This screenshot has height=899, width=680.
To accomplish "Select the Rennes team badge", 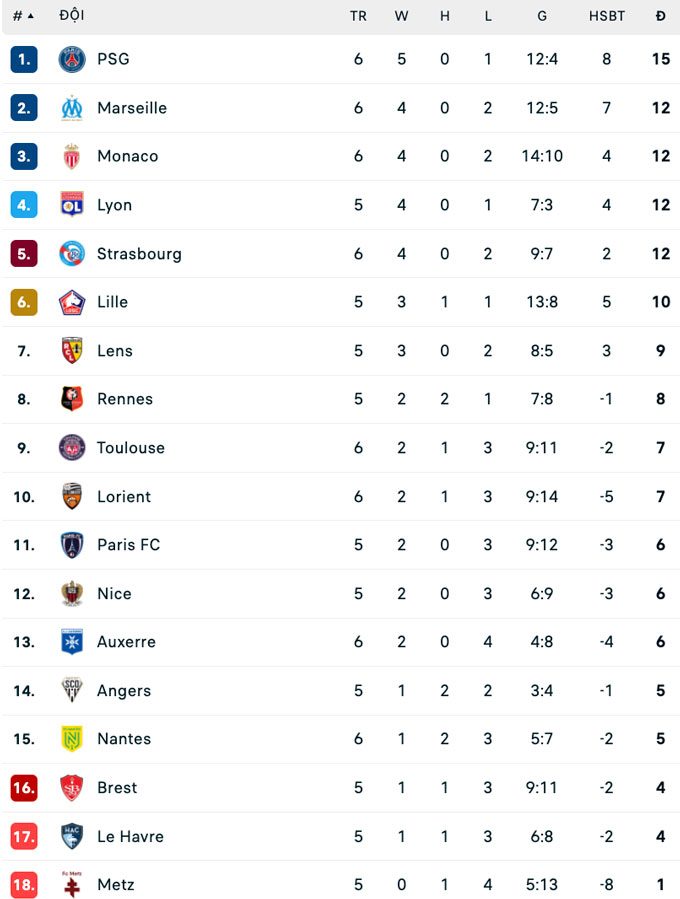I will pos(72,398).
